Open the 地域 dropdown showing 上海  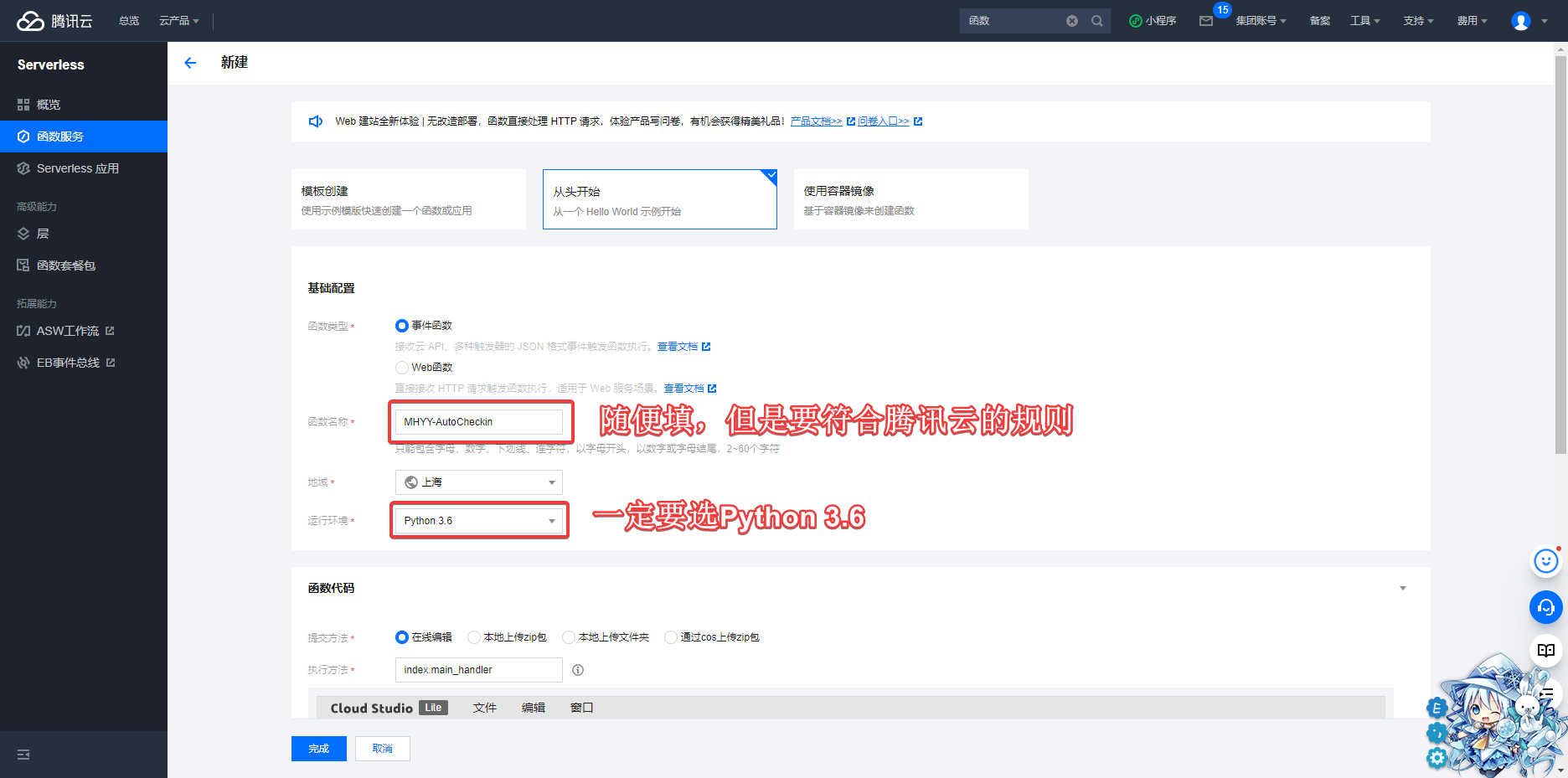(x=478, y=482)
